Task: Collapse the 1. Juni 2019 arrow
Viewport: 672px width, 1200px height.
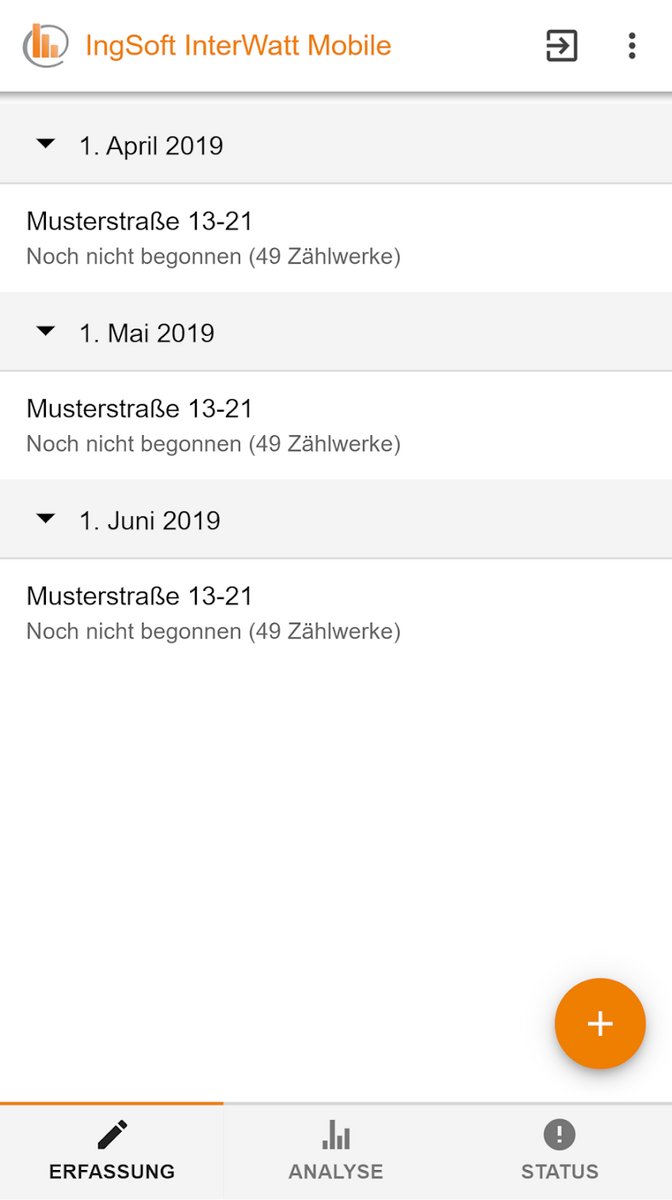Action: [45, 519]
